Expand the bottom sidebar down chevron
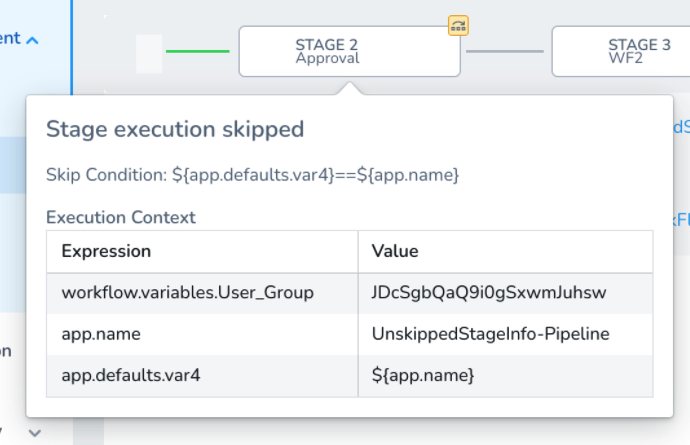The width and height of the screenshot is (690, 445). coord(35,433)
